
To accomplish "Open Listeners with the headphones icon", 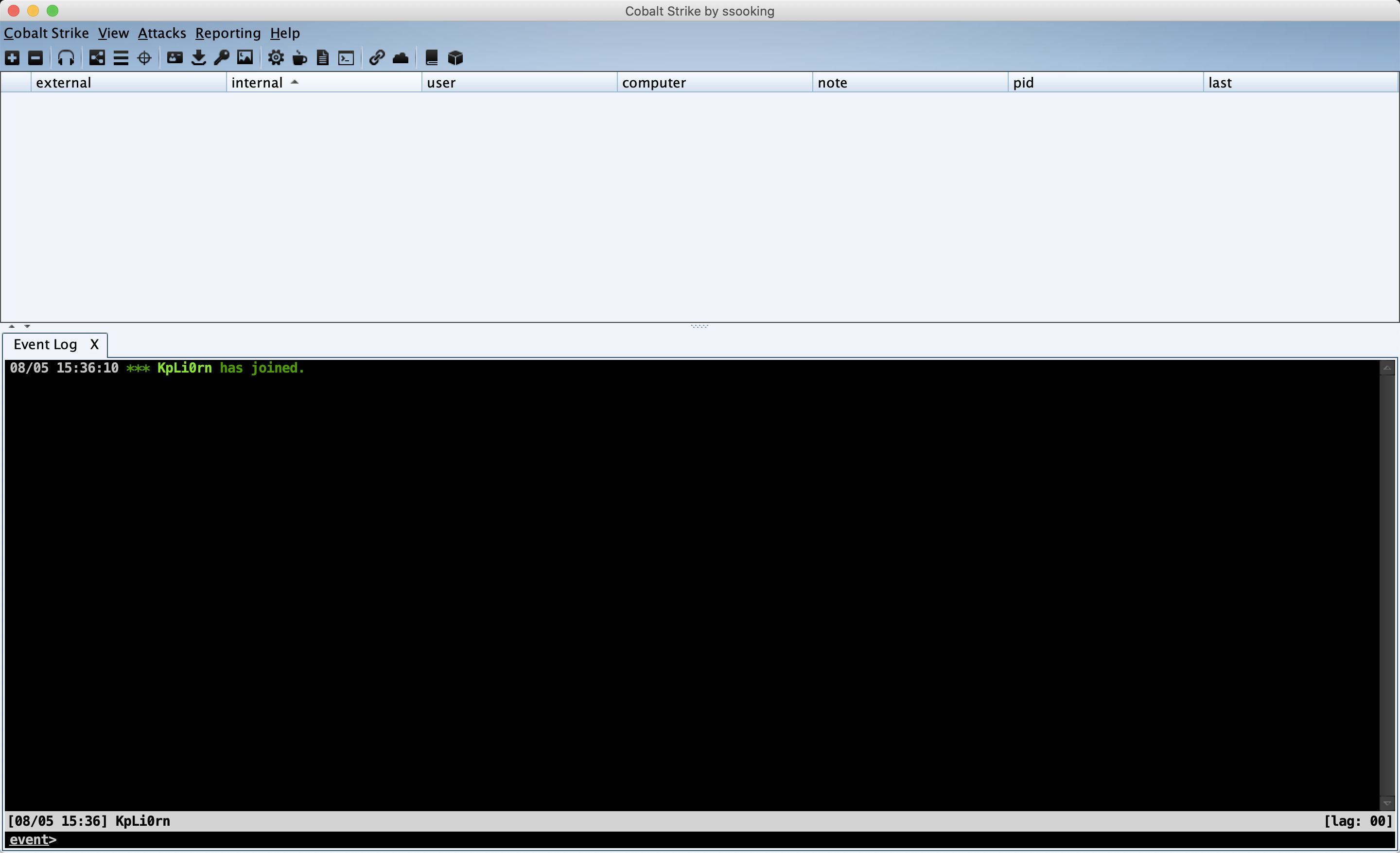I will (x=66, y=58).
